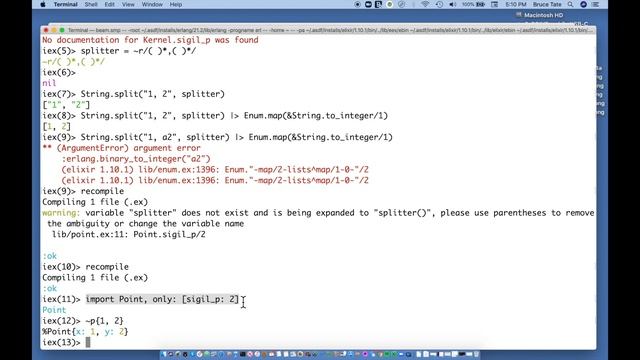Open the Apple menu
The width and height of the screenshot is (640, 360).
coord(43,4)
